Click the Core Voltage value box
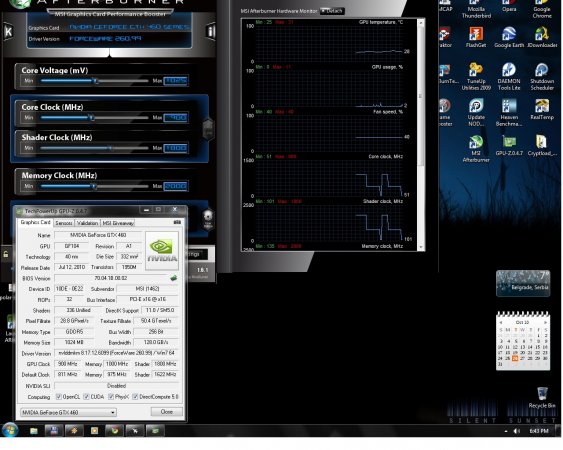The image size is (563, 450). pyautogui.click(x=176, y=81)
